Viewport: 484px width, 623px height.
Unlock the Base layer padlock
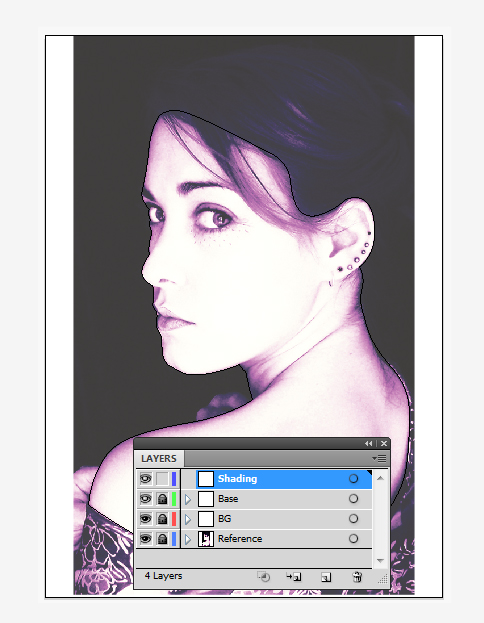pyautogui.click(x=162, y=499)
